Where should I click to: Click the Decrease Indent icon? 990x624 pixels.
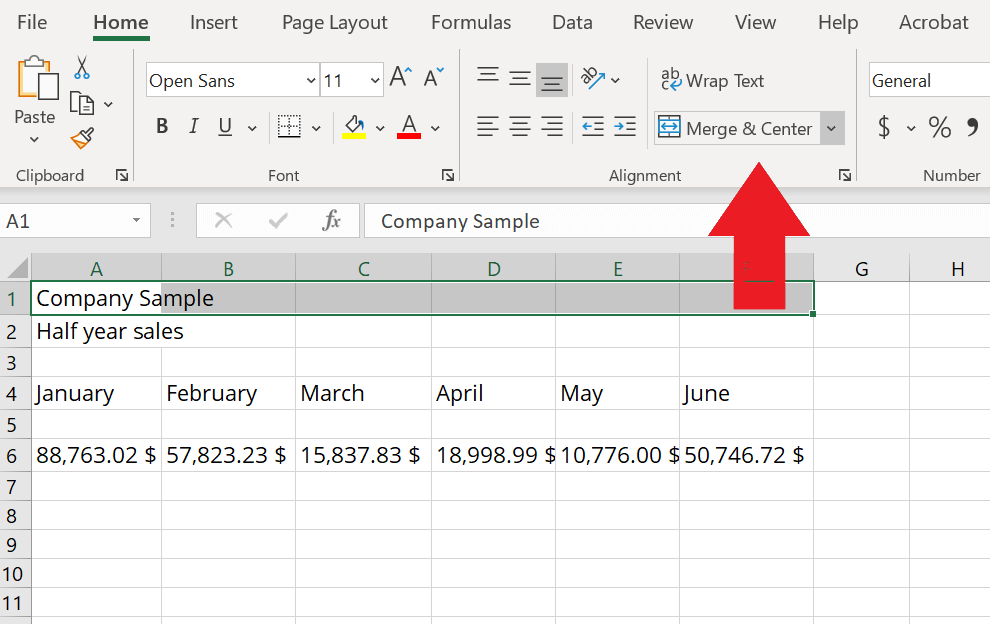tap(593, 127)
